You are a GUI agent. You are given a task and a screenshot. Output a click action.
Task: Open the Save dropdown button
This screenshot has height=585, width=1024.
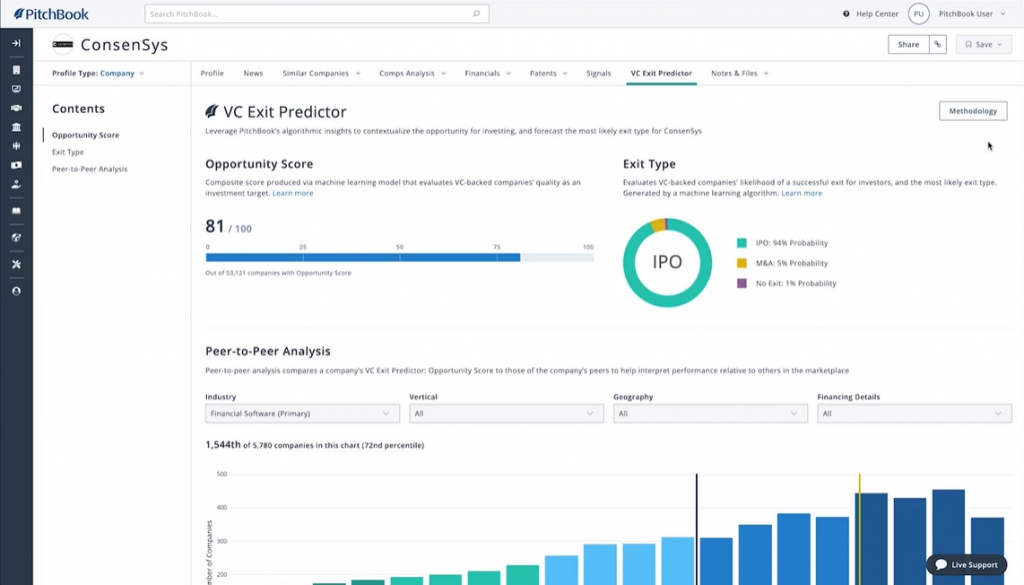point(984,44)
